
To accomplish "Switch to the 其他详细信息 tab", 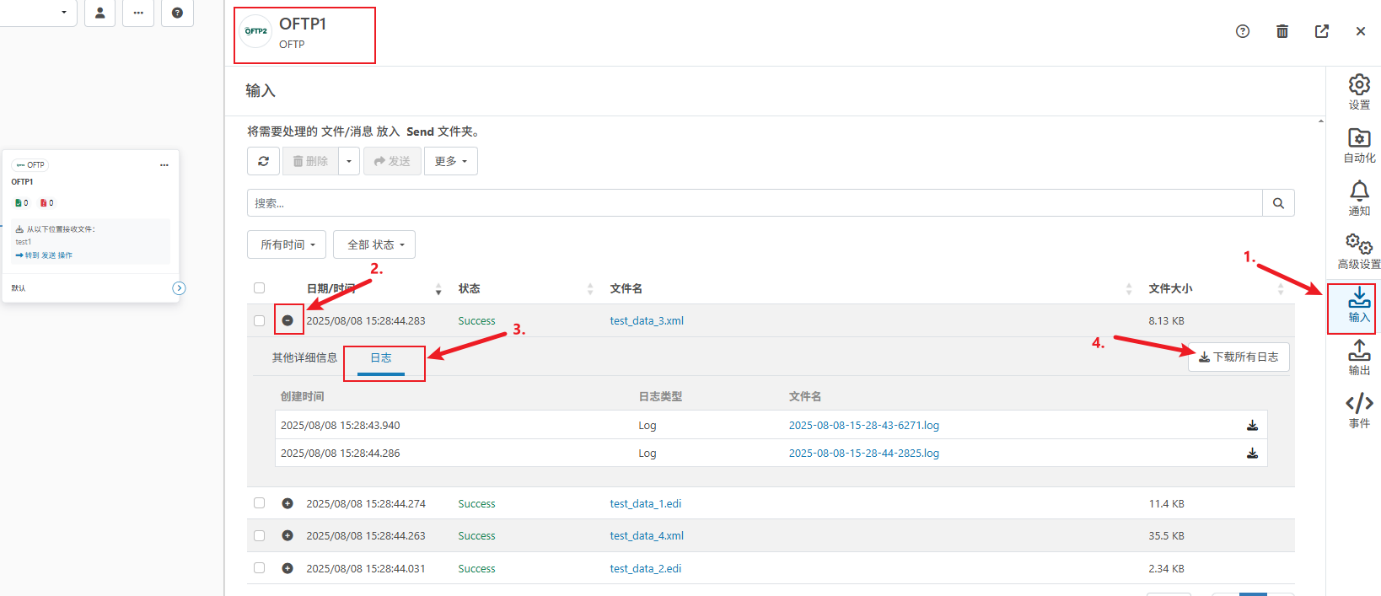I will (x=304, y=357).
